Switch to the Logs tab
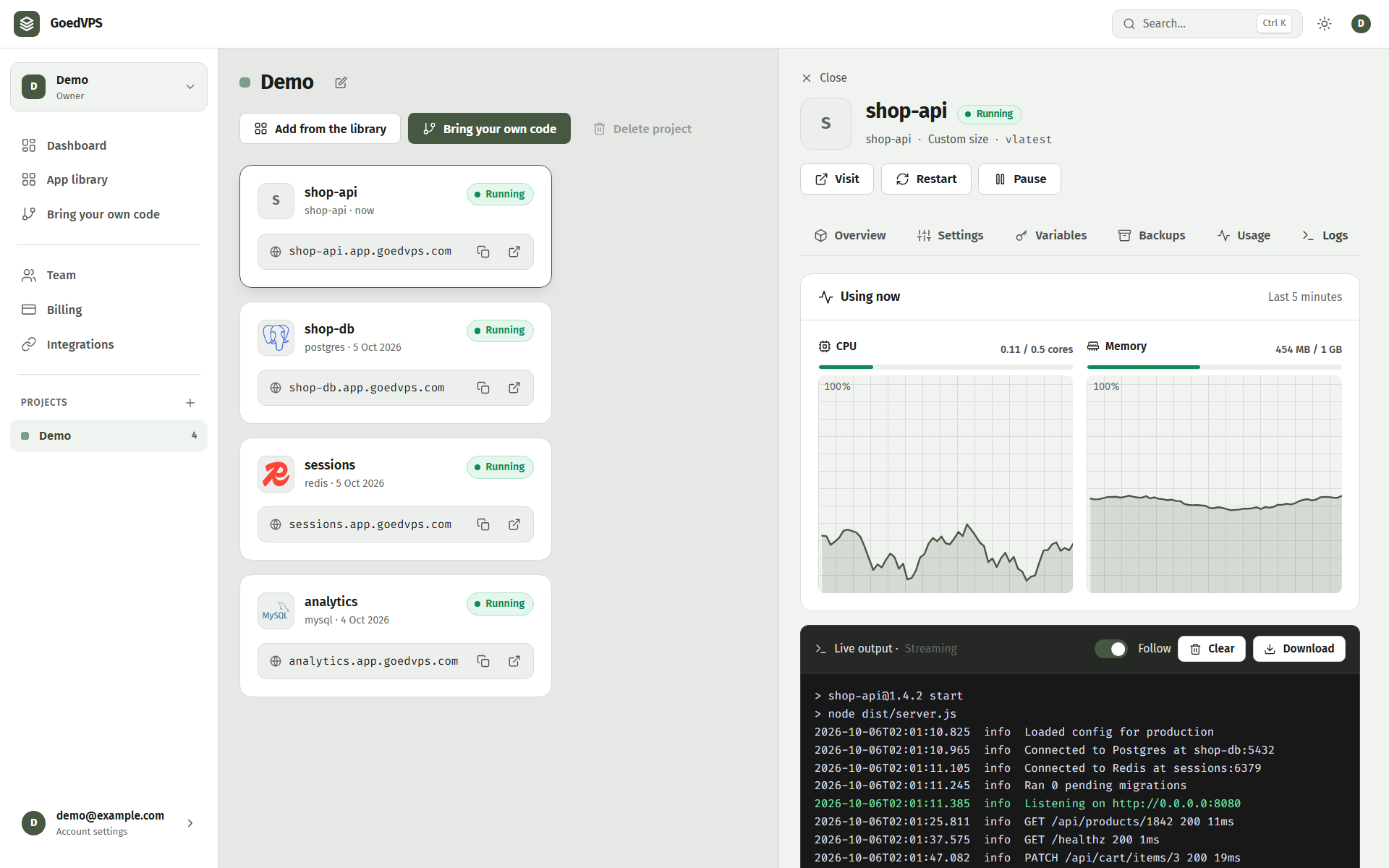This screenshot has width=1389, height=868. pos(1325,236)
